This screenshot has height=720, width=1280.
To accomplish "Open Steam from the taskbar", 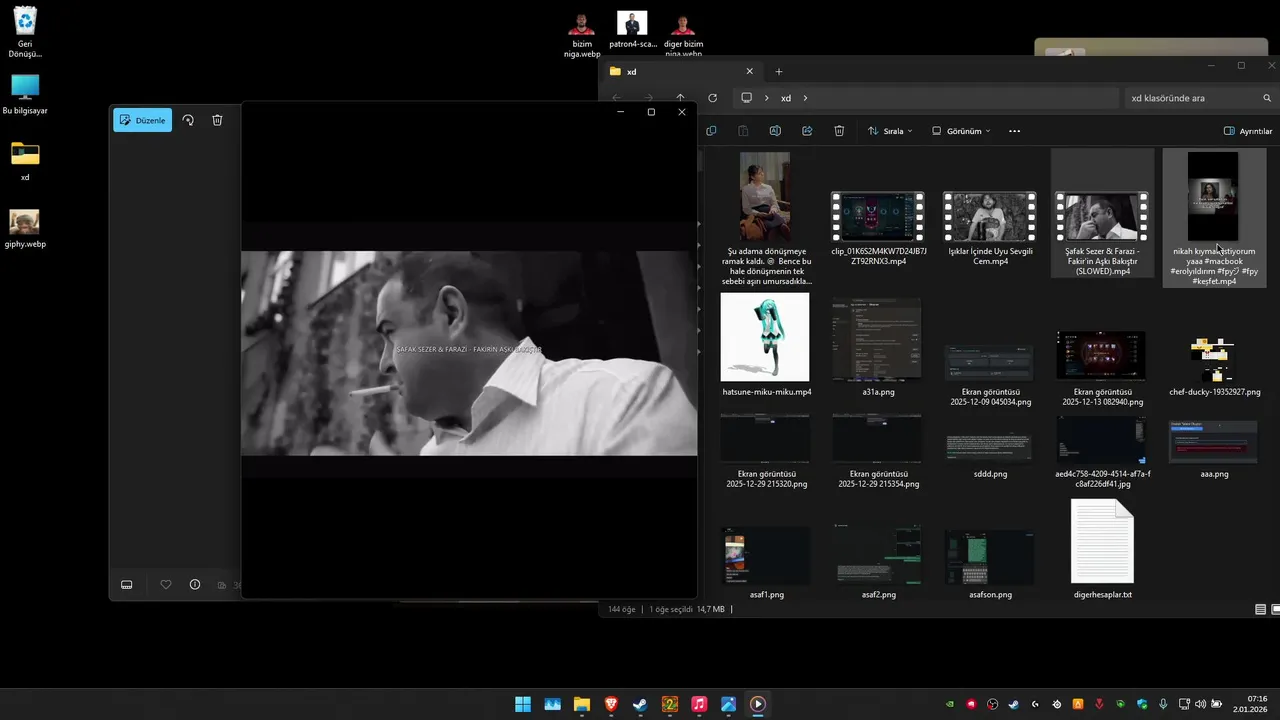I will click(x=640, y=704).
